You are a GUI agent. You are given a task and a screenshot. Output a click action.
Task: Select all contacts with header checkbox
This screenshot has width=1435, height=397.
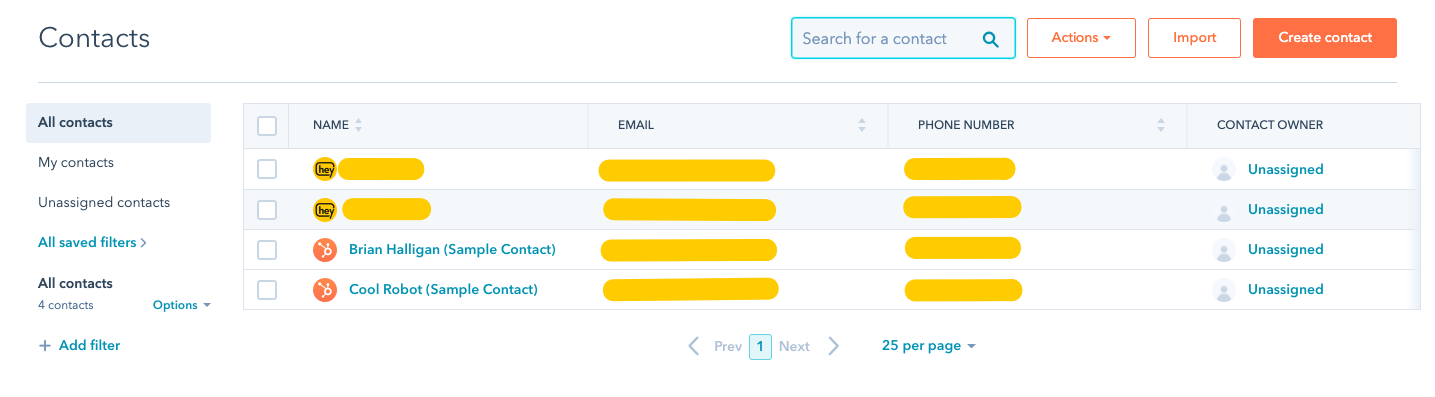pyautogui.click(x=267, y=126)
